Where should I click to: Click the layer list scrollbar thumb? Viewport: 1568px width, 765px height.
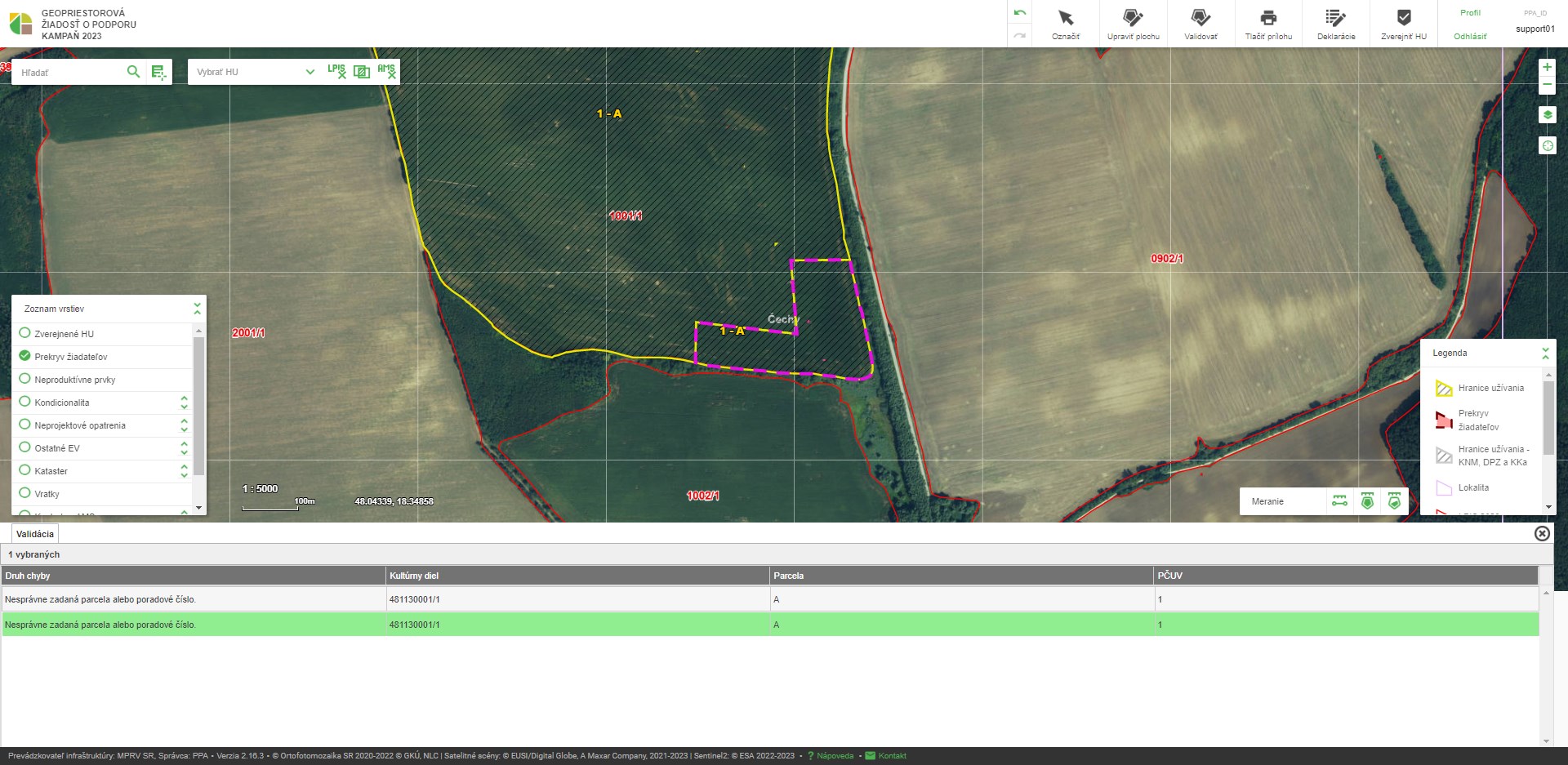pos(198,405)
